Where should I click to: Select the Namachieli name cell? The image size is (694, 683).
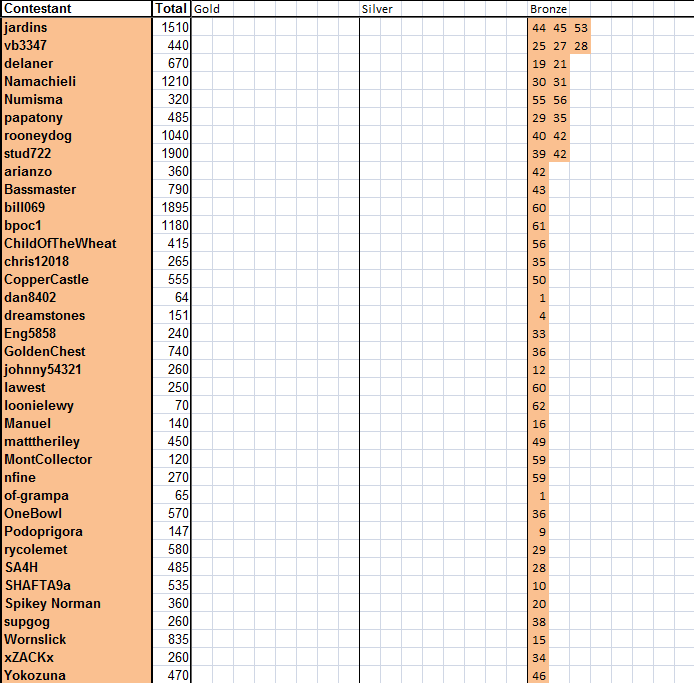(77, 81)
